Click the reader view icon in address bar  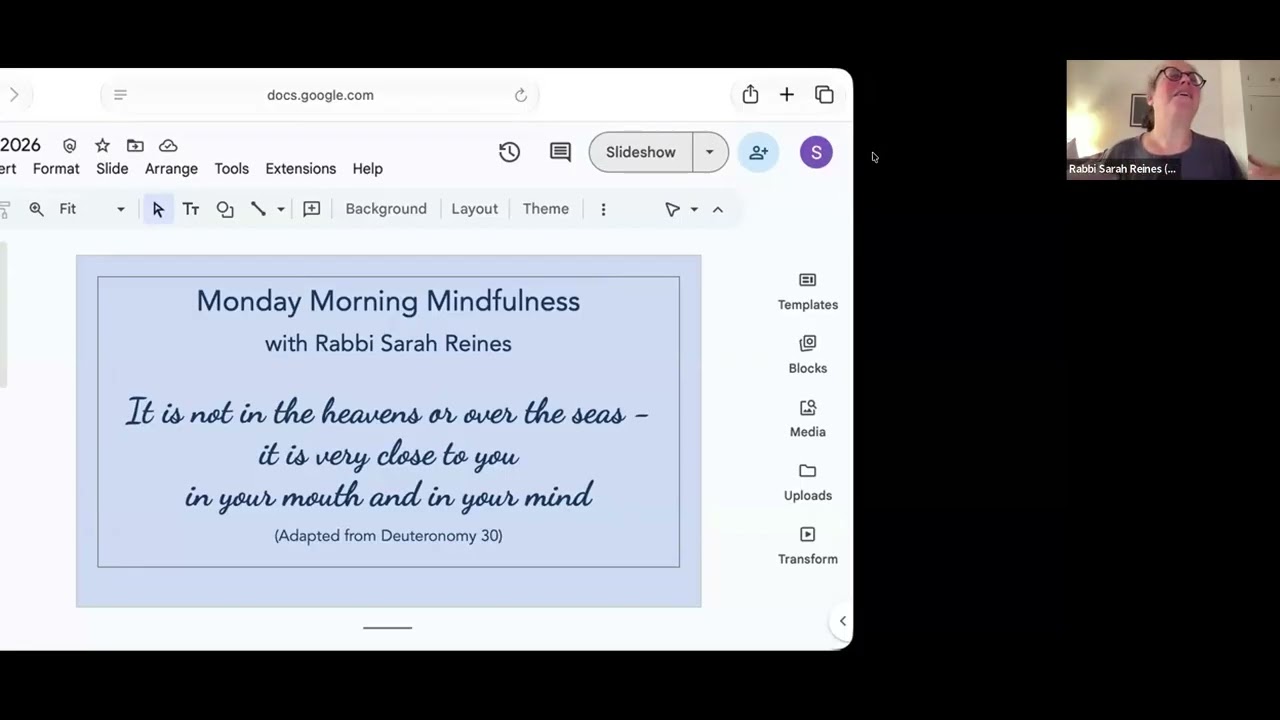tap(120, 95)
